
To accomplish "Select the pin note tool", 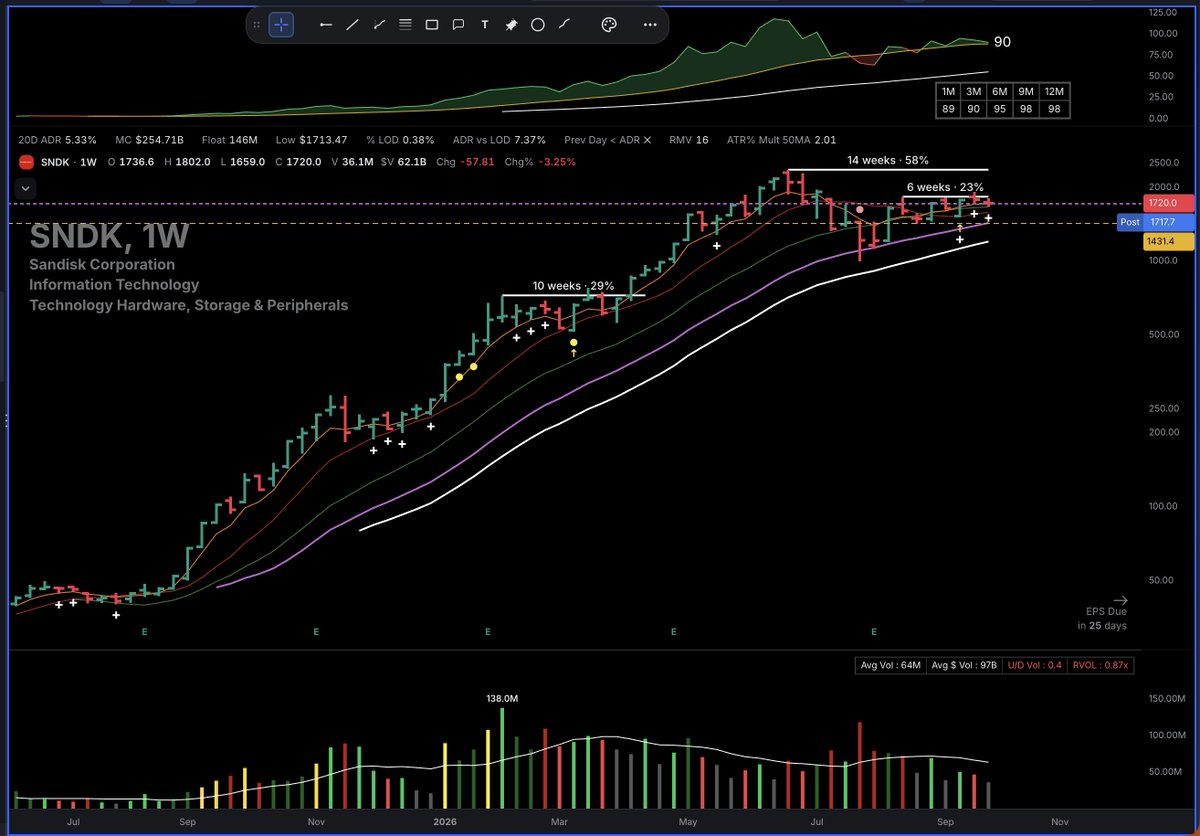I will (x=511, y=25).
